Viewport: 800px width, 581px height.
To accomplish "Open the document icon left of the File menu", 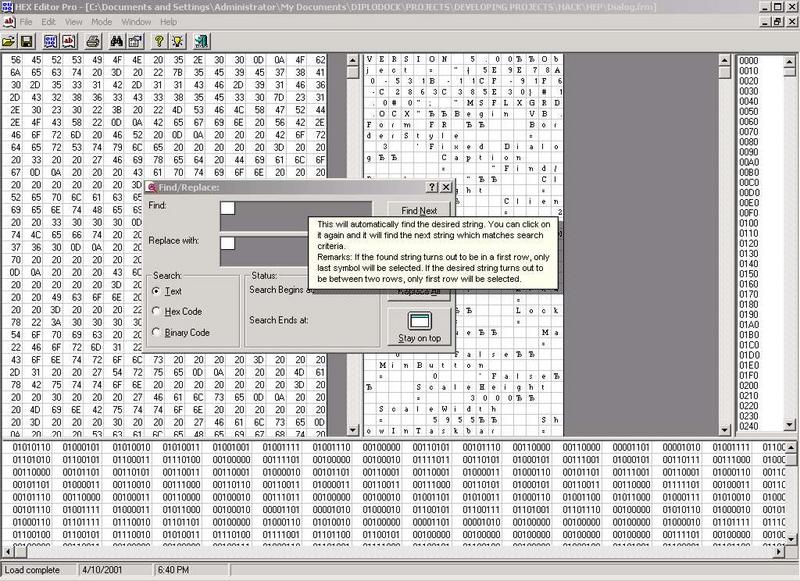I will click(9, 22).
